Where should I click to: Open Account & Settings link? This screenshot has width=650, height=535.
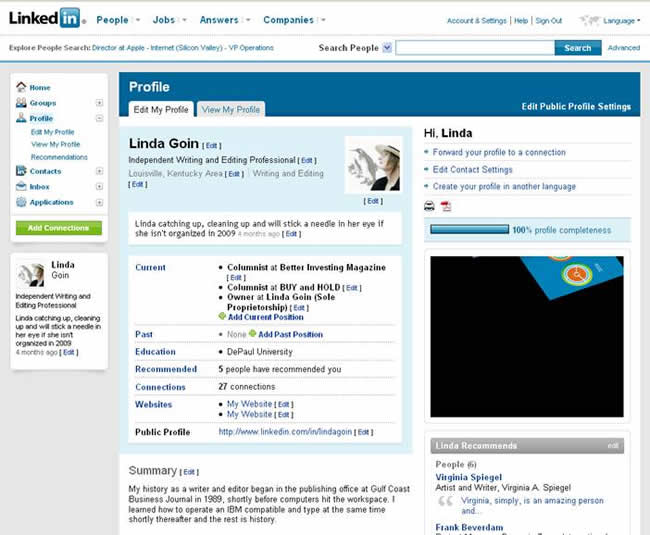[477, 20]
